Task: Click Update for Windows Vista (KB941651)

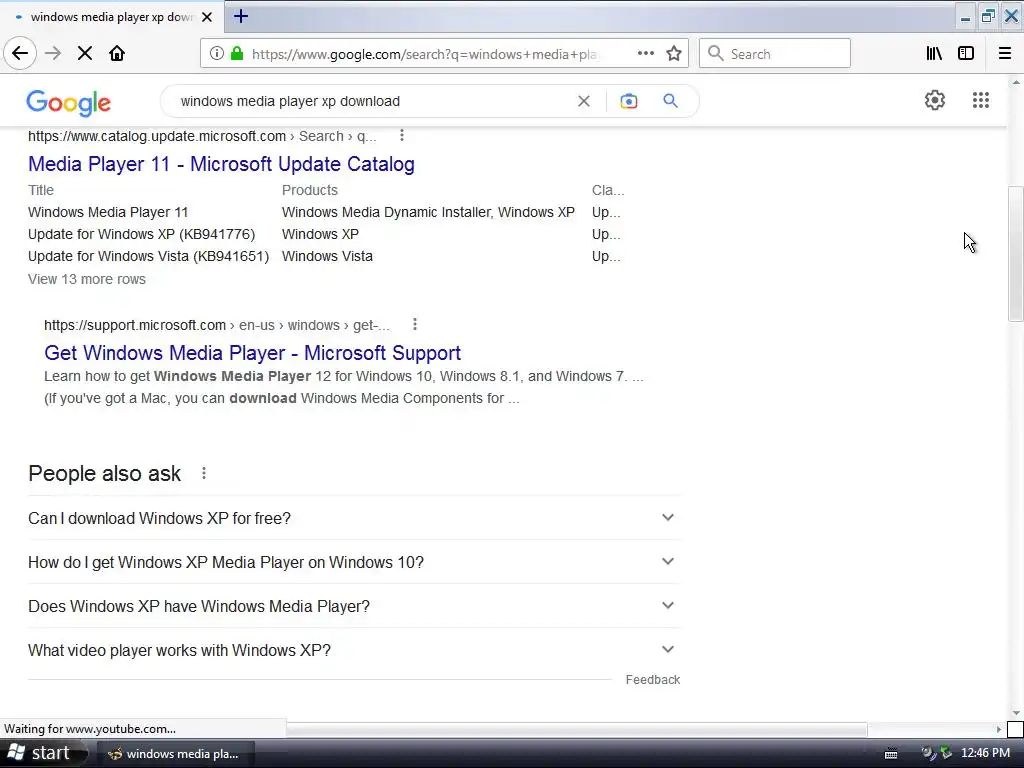Action: coord(148,256)
